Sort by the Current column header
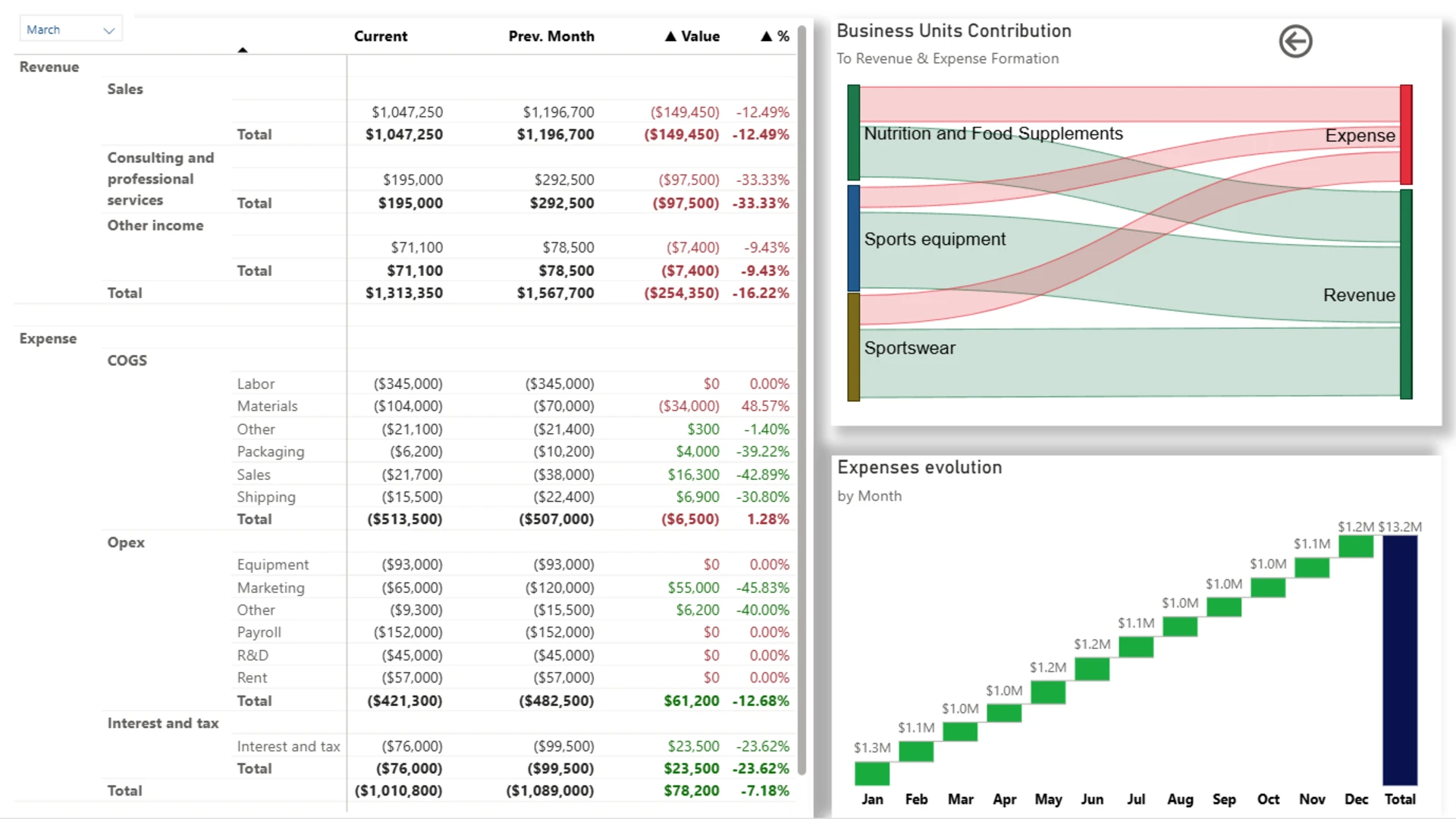Image resolution: width=1456 pixels, height=819 pixels. [x=380, y=36]
